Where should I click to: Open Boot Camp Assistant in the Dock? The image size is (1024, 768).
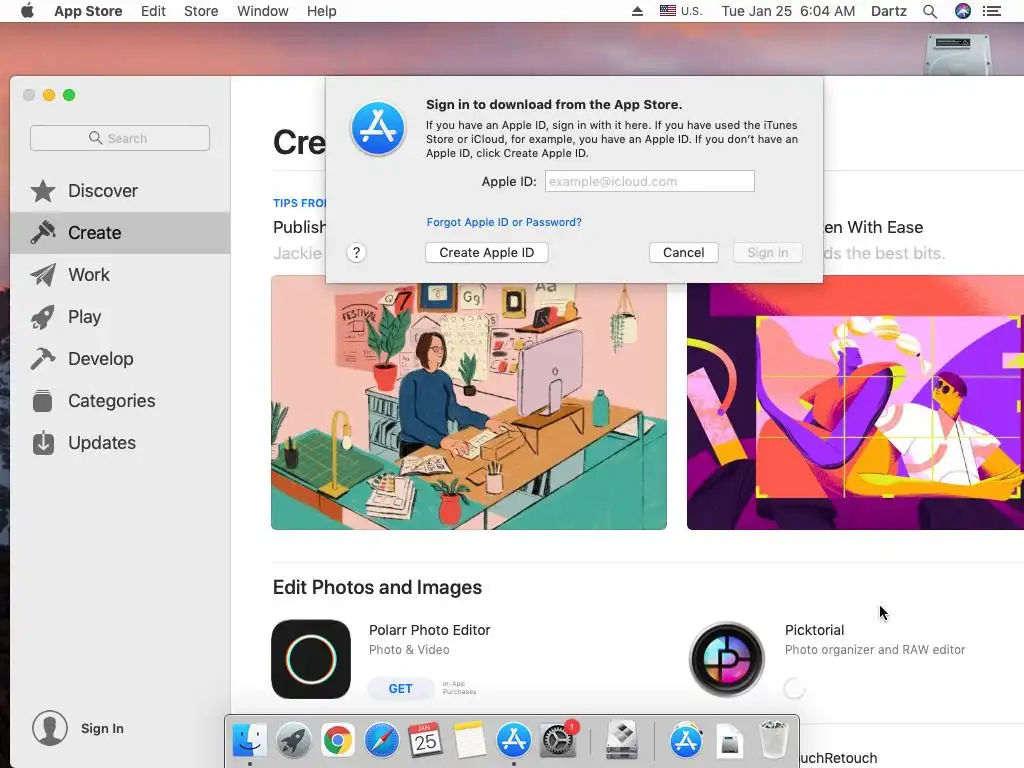[622, 741]
